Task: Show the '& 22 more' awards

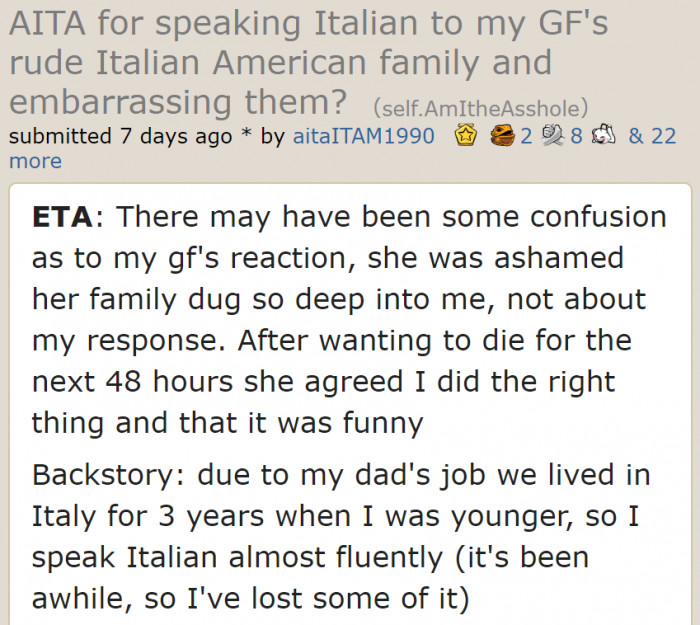Action: point(652,136)
